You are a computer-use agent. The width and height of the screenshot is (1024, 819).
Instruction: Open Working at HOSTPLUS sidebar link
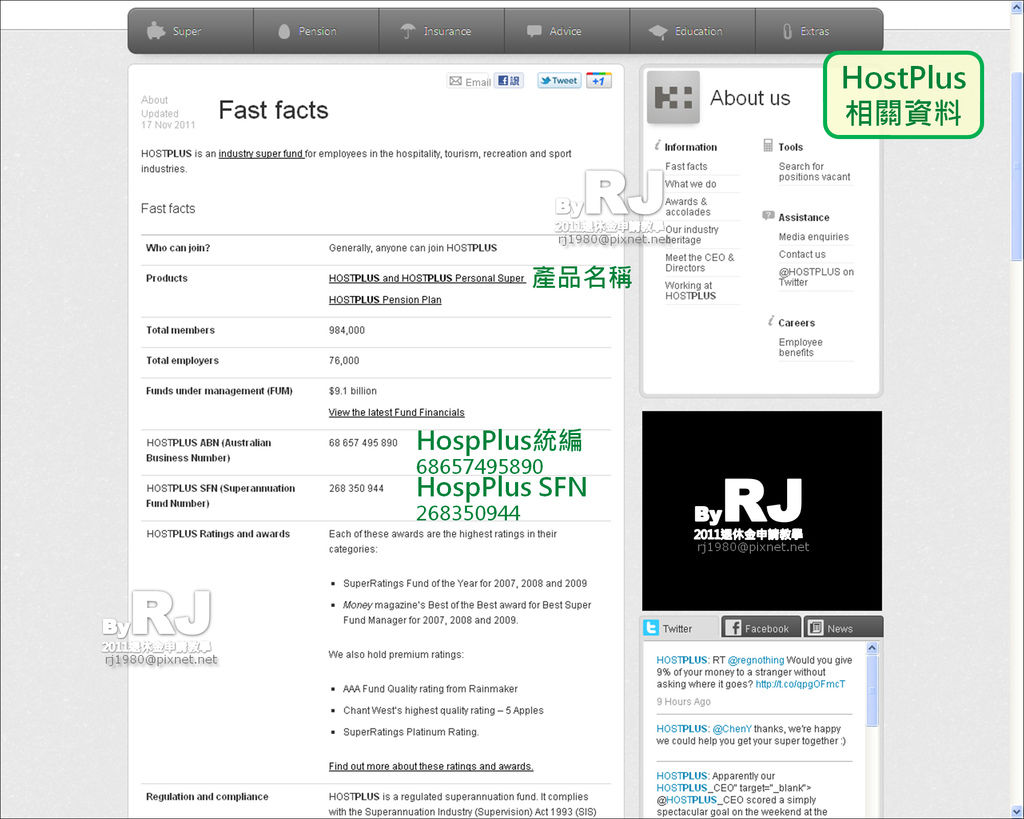690,291
